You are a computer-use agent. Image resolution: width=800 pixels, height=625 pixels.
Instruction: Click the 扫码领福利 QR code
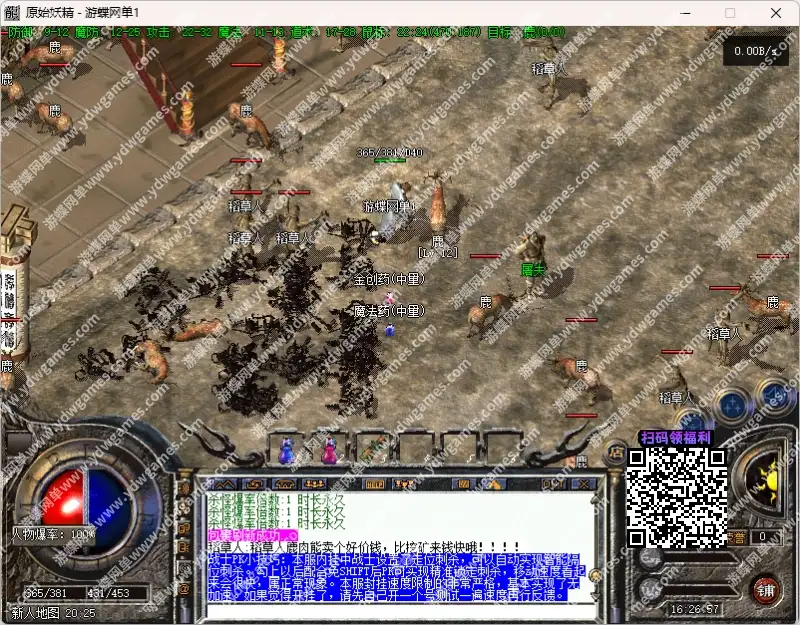[677, 497]
